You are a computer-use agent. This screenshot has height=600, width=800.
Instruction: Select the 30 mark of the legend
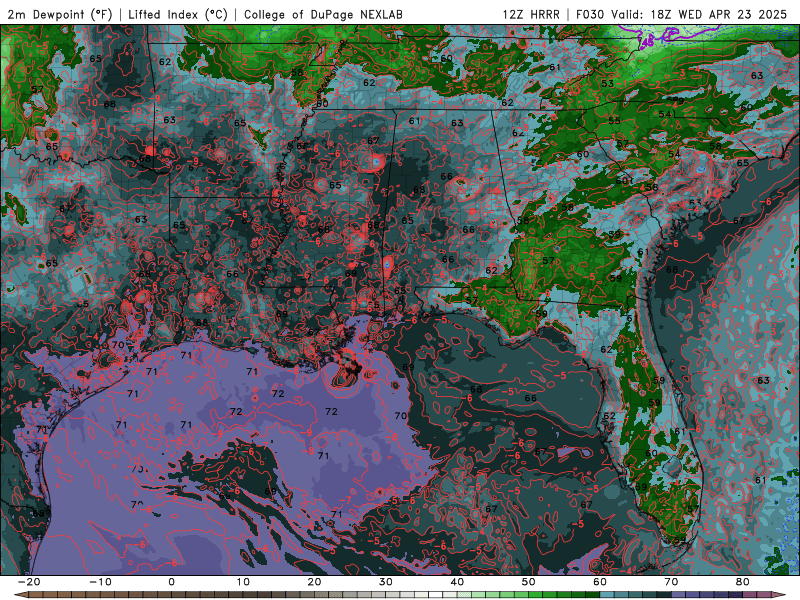coord(386,582)
